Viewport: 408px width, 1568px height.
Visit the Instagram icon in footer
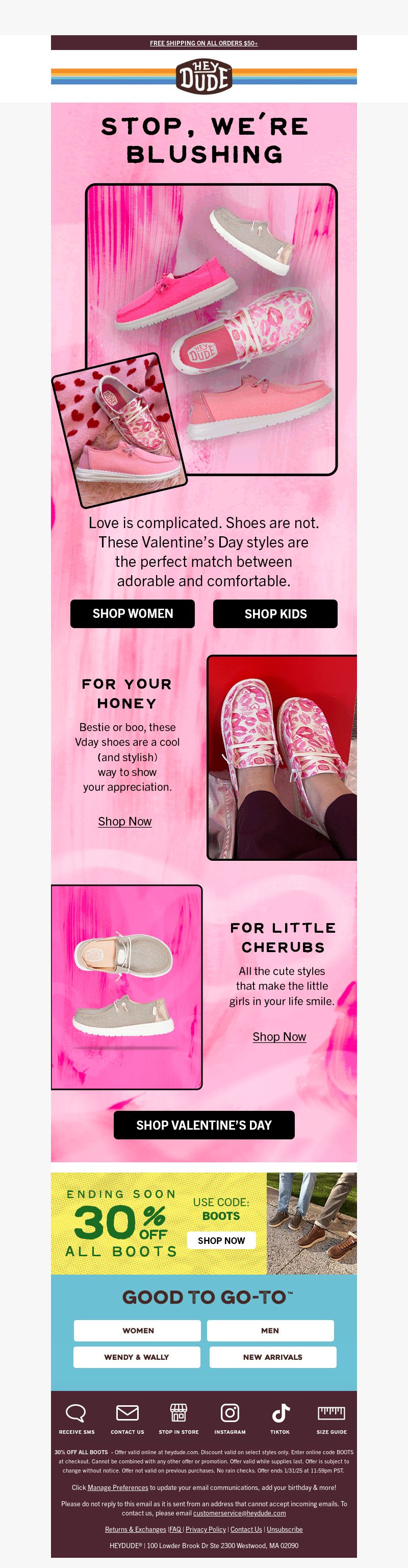click(x=230, y=1412)
